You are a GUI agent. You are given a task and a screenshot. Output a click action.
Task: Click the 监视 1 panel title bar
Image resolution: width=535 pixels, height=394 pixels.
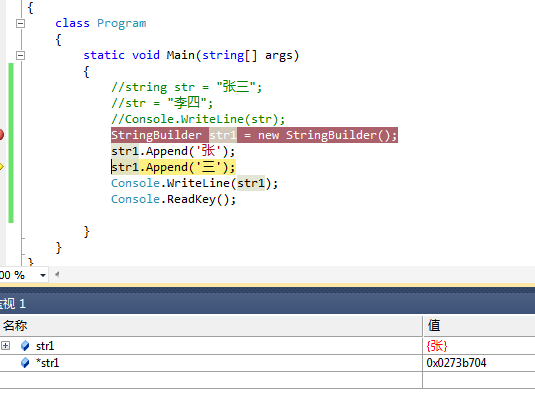pyautogui.click(x=268, y=304)
